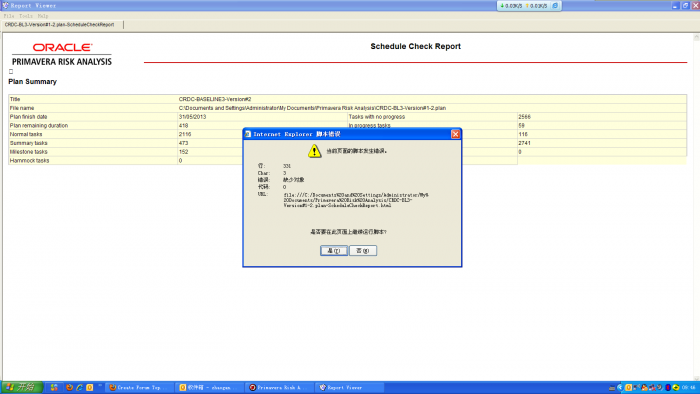Image resolution: width=700 pixels, height=394 pixels.
Task: Launch Firefox from quick launch bar
Action: [69, 387]
